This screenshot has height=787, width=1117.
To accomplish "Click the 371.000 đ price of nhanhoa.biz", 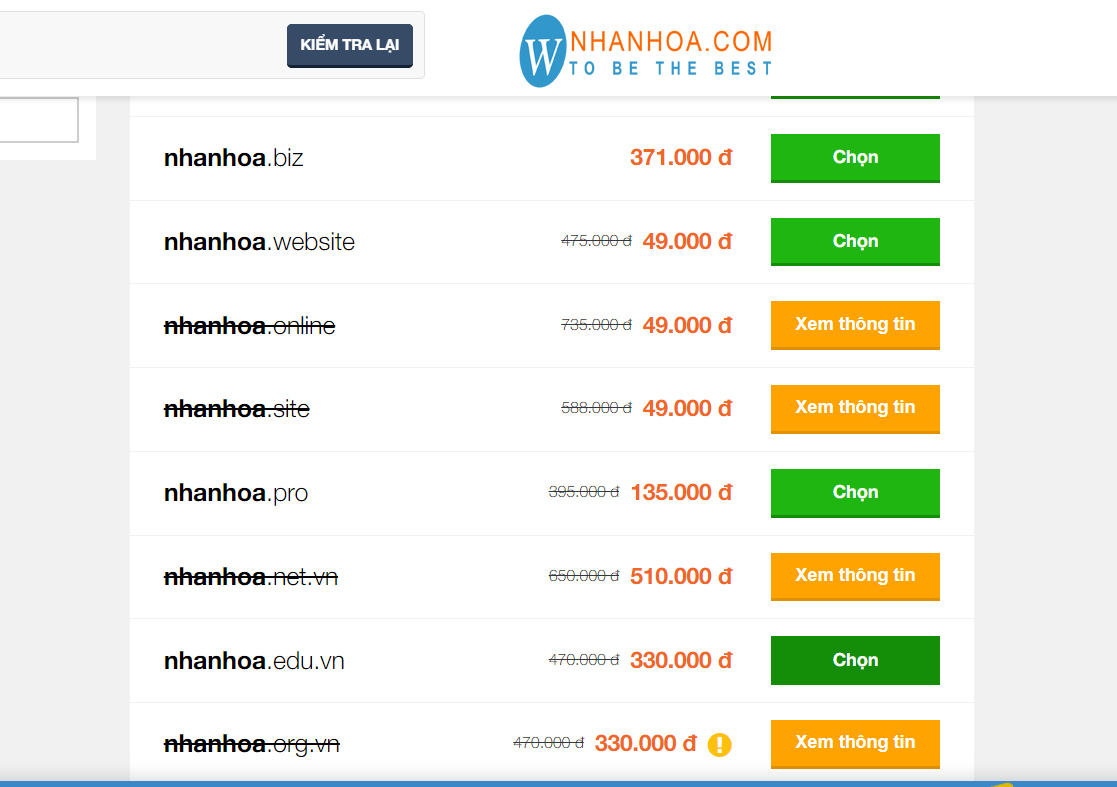I will [681, 157].
